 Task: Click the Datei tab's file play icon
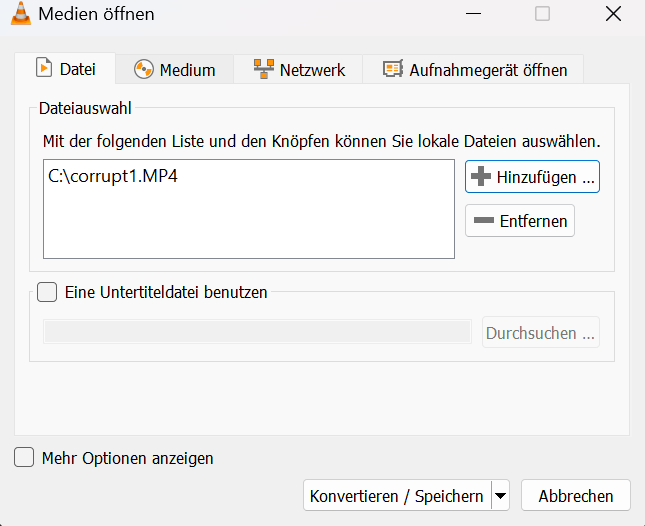point(44,68)
